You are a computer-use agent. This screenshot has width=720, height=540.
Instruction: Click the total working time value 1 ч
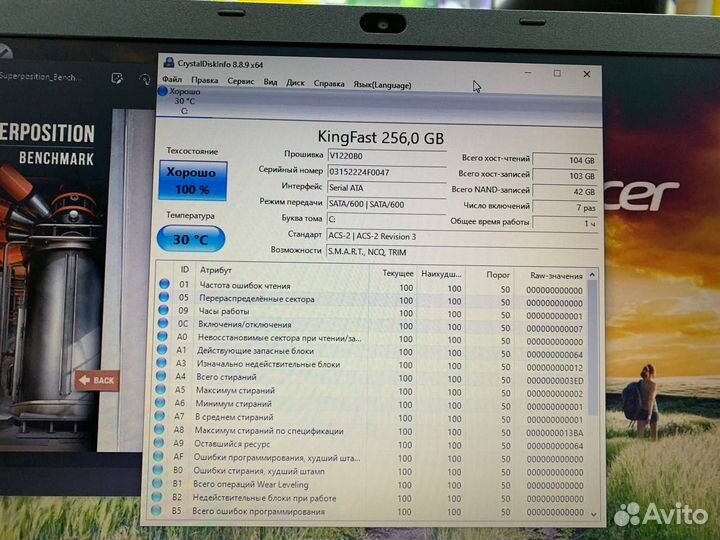[x=564, y=223]
